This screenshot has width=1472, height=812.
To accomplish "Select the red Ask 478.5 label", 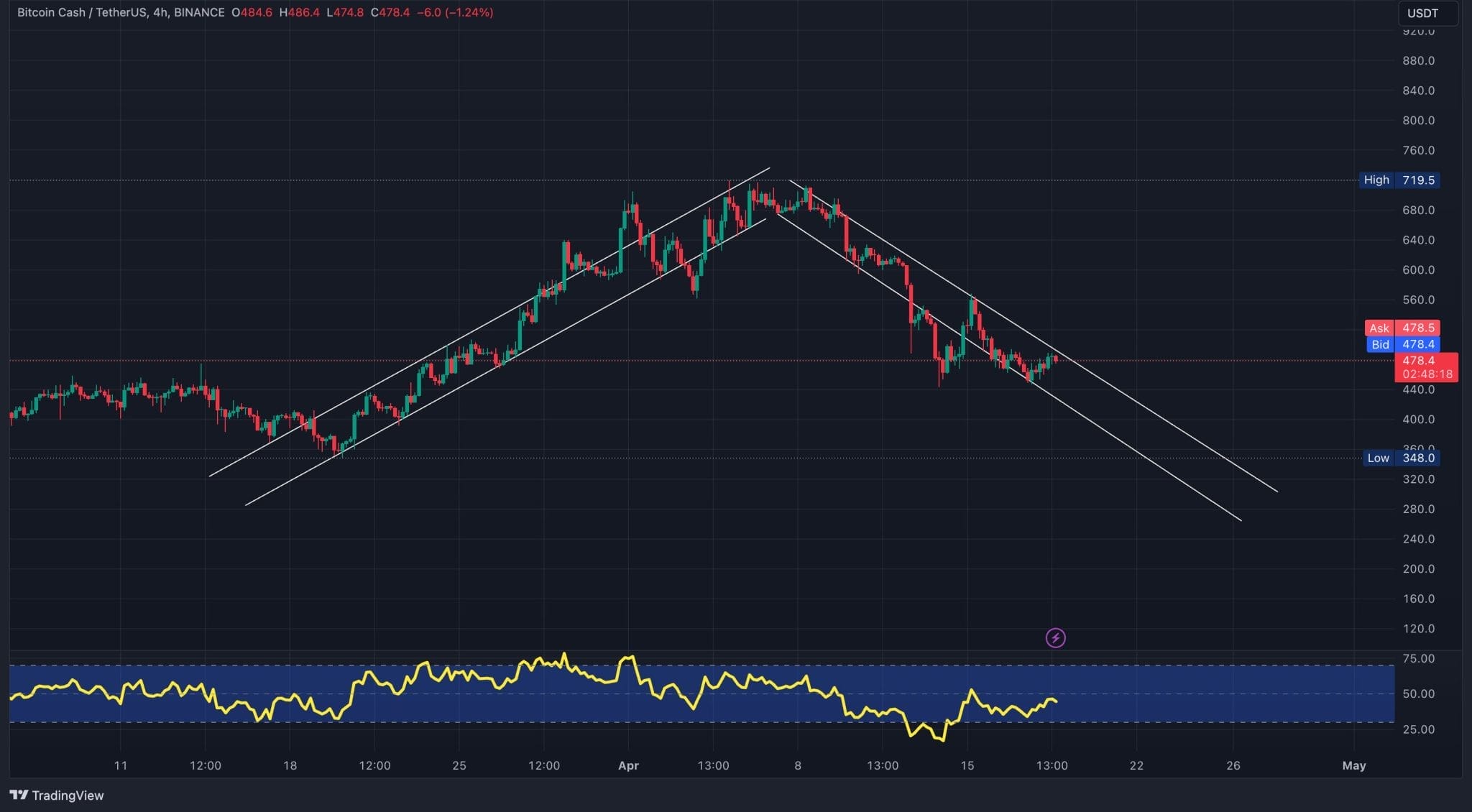I will coord(1402,328).
